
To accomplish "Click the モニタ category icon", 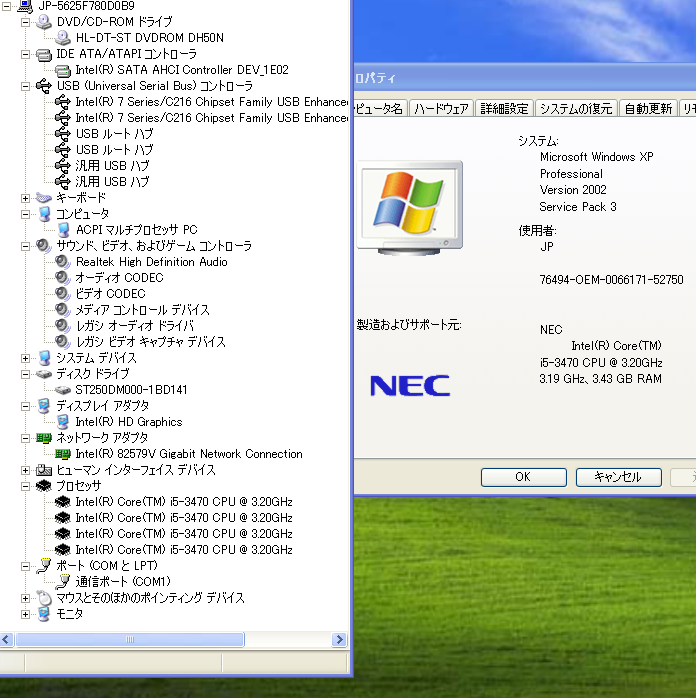I will 44,614.
